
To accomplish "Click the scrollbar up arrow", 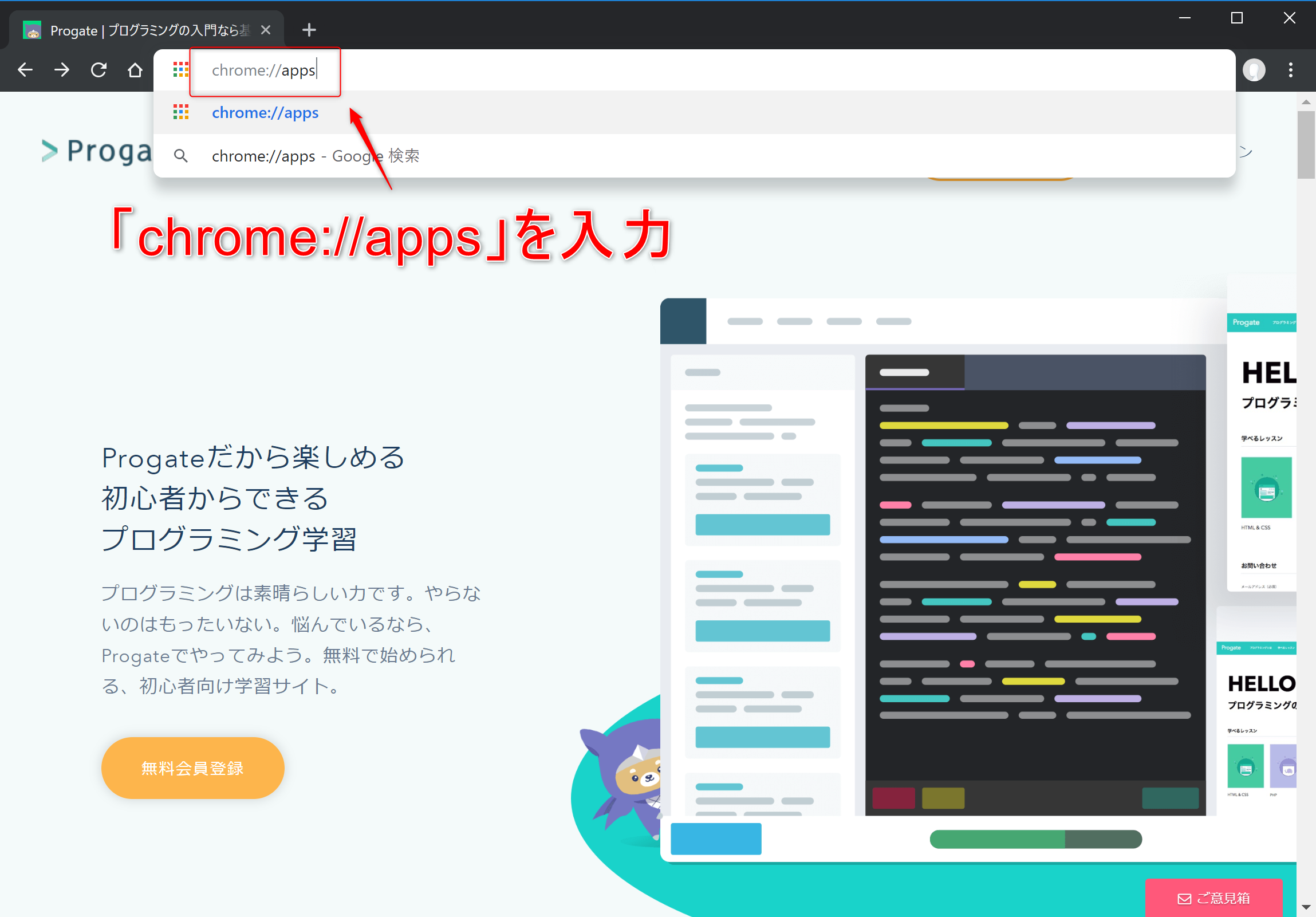I will (x=1306, y=102).
